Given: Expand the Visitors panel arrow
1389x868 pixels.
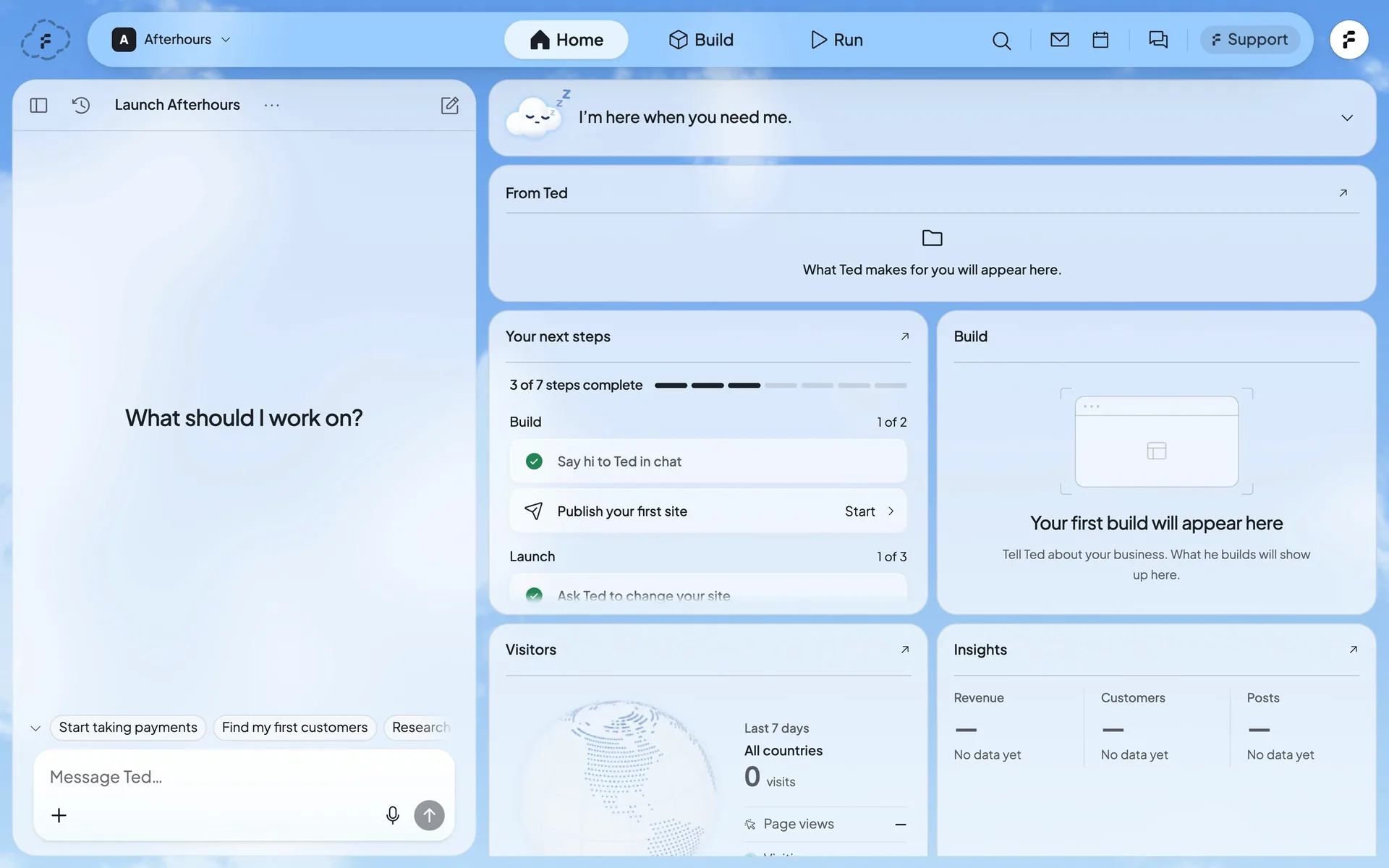Looking at the screenshot, I should (x=905, y=650).
